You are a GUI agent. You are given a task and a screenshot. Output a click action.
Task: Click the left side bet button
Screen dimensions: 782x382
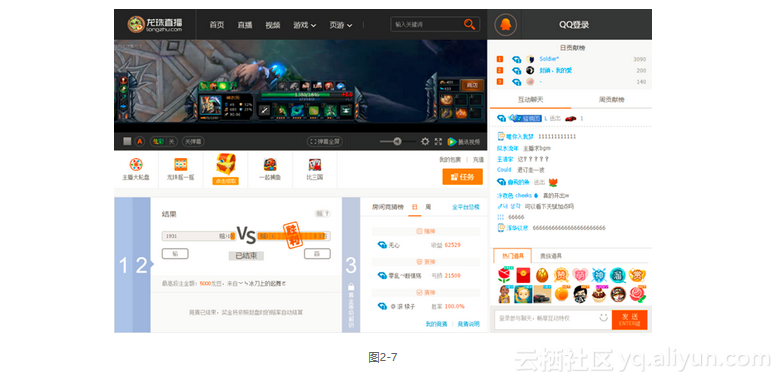pyautogui.click(x=175, y=254)
